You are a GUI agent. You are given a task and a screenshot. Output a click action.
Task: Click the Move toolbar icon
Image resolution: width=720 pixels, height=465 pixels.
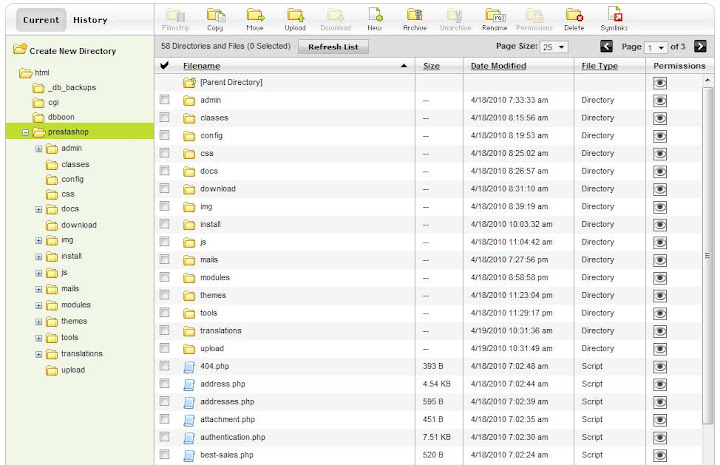tap(255, 15)
